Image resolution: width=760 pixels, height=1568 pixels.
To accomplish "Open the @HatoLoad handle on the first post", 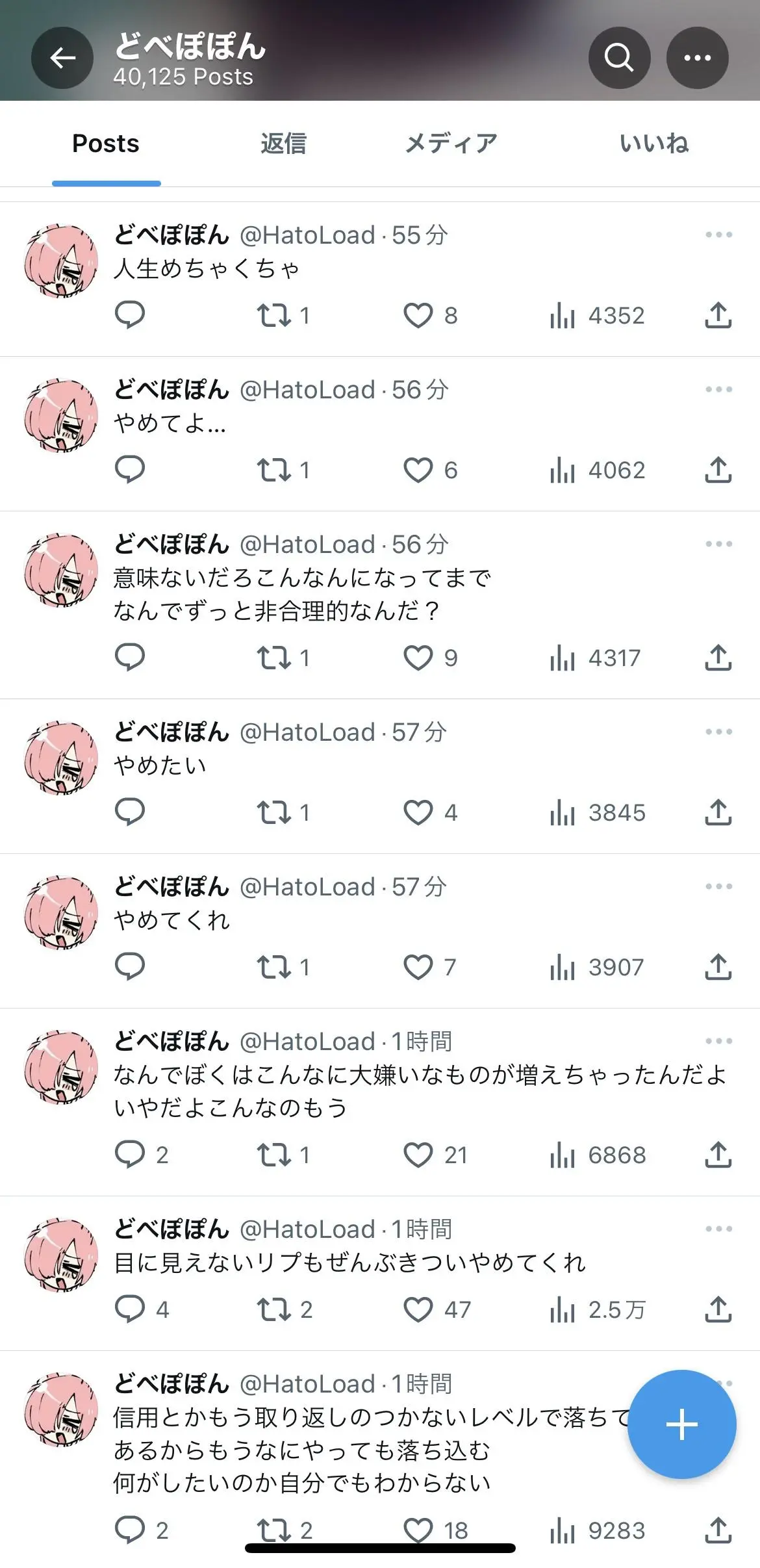I will (308, 235).
